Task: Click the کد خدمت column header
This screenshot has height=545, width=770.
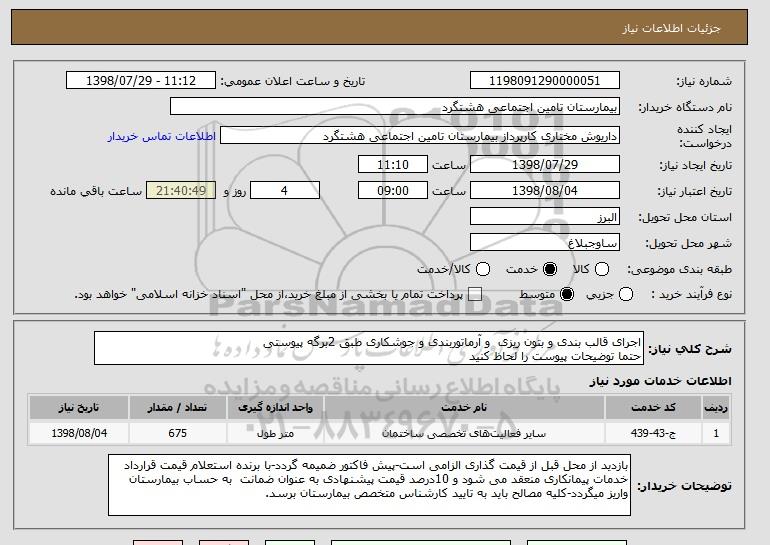Action: point(653,408)
